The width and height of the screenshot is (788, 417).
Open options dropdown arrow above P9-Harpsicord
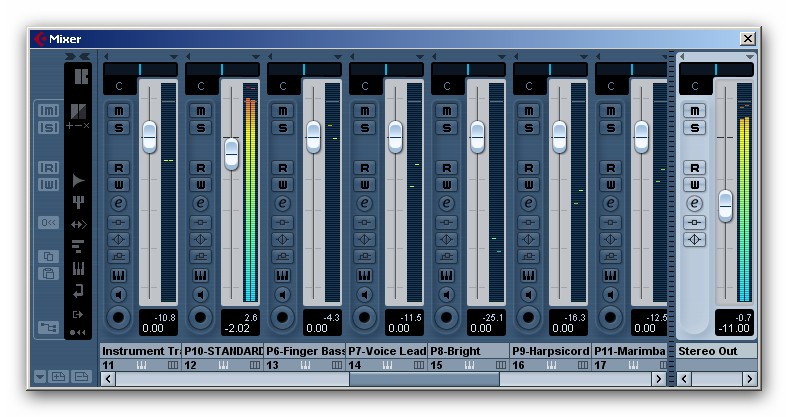point(583,57)
